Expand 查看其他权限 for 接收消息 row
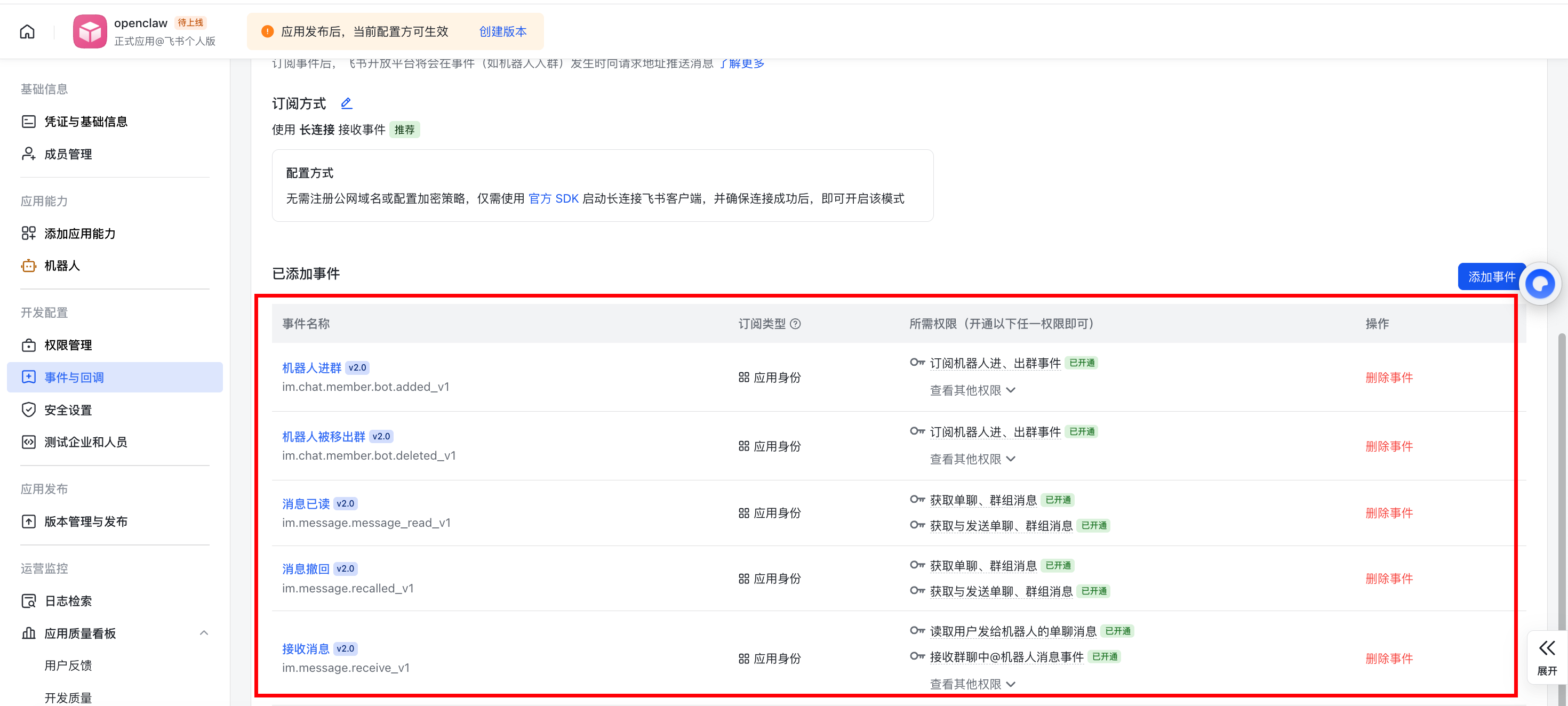Image resolution: width=1568 pixels, height=706 pixels. pos(973,684)
